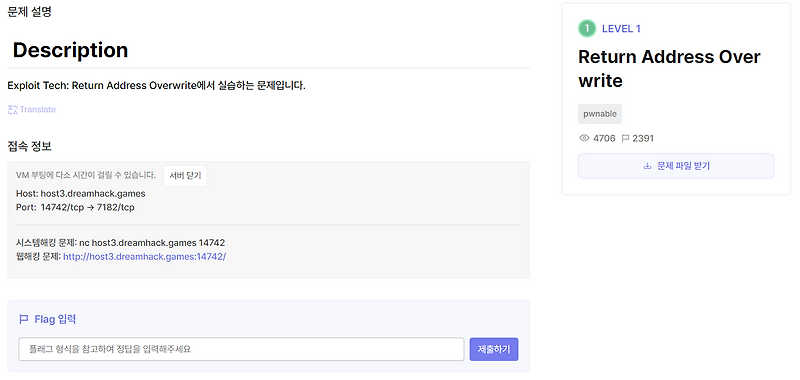Viewport: 800px width, 380px height.
Task: Click the Description heading
Action: tap(70, 50)
